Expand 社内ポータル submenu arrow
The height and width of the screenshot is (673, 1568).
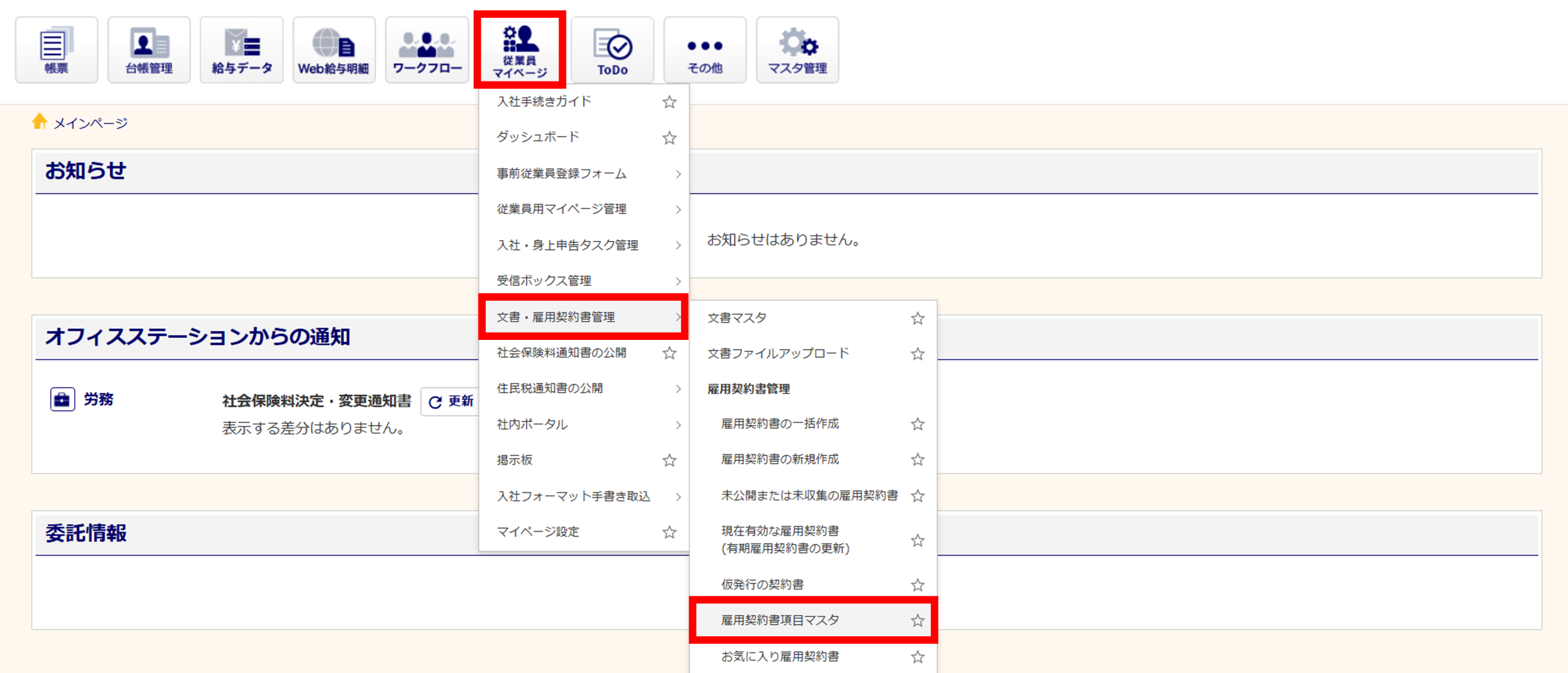[678, 424]
